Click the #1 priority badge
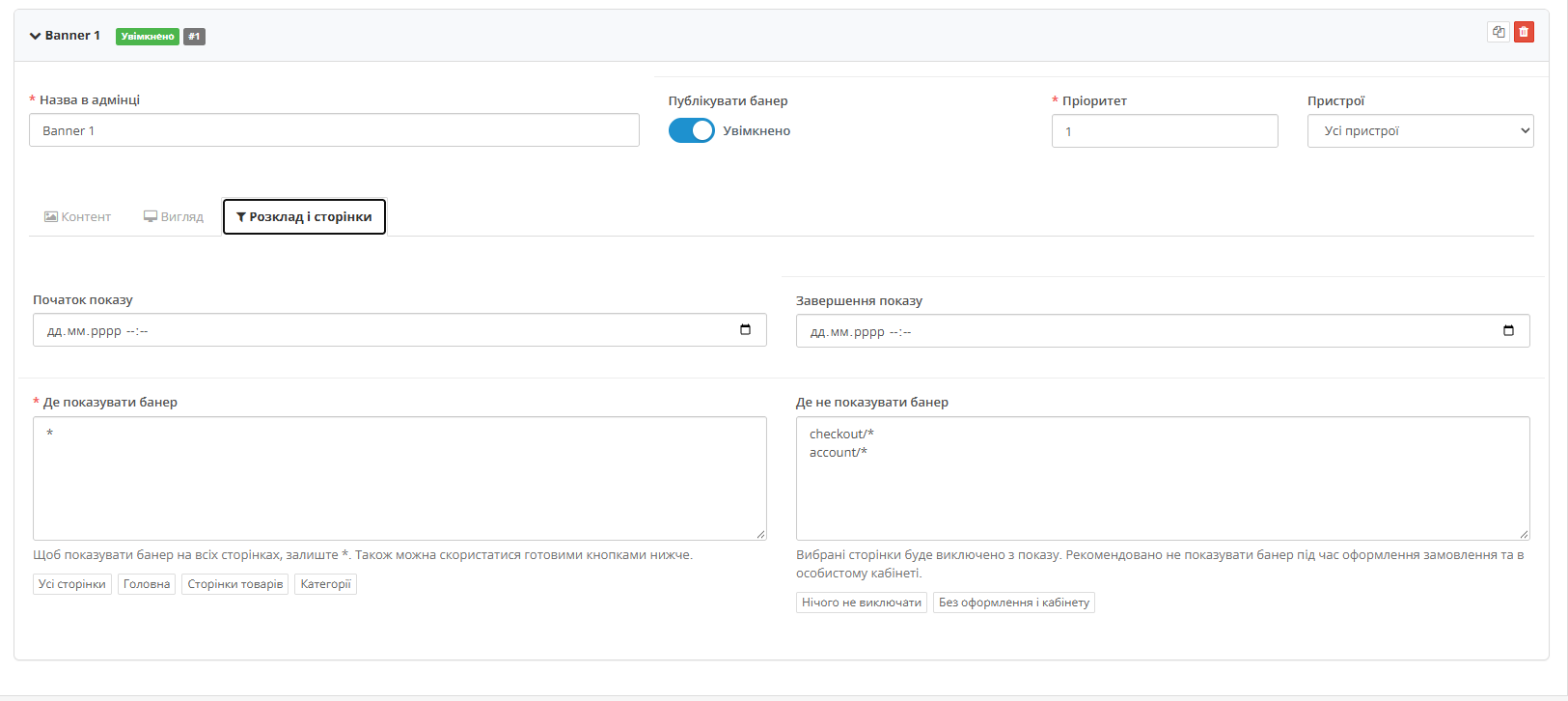The image size is (1568, 701). point(194,37)
